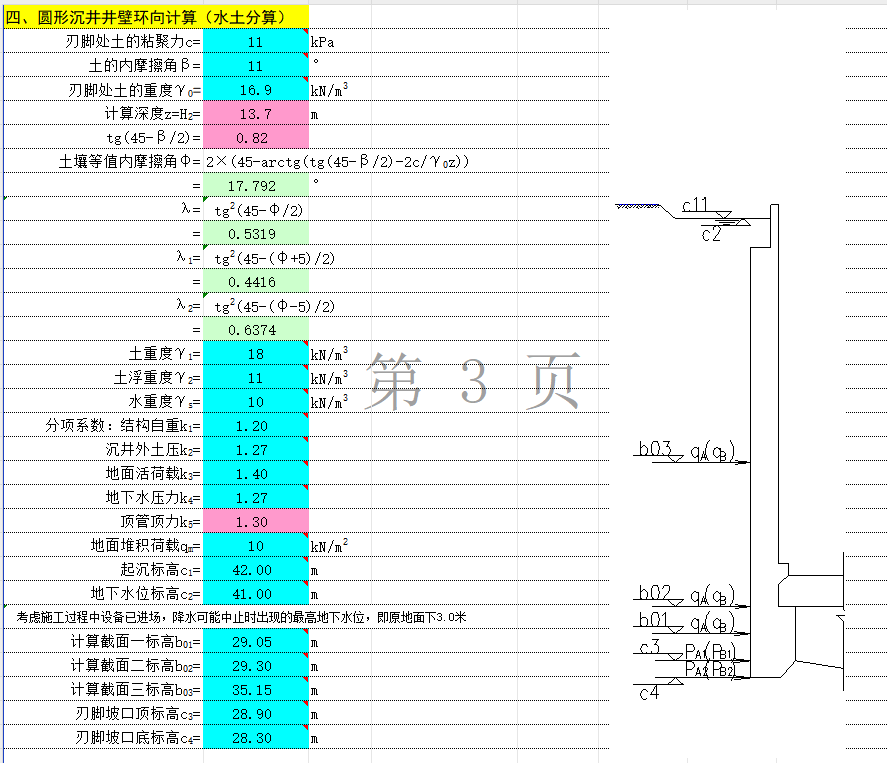This screenshot has width=887, height=763.
Task: Click the c11 label in the caisson diagram
Action: tap(695, 205)
